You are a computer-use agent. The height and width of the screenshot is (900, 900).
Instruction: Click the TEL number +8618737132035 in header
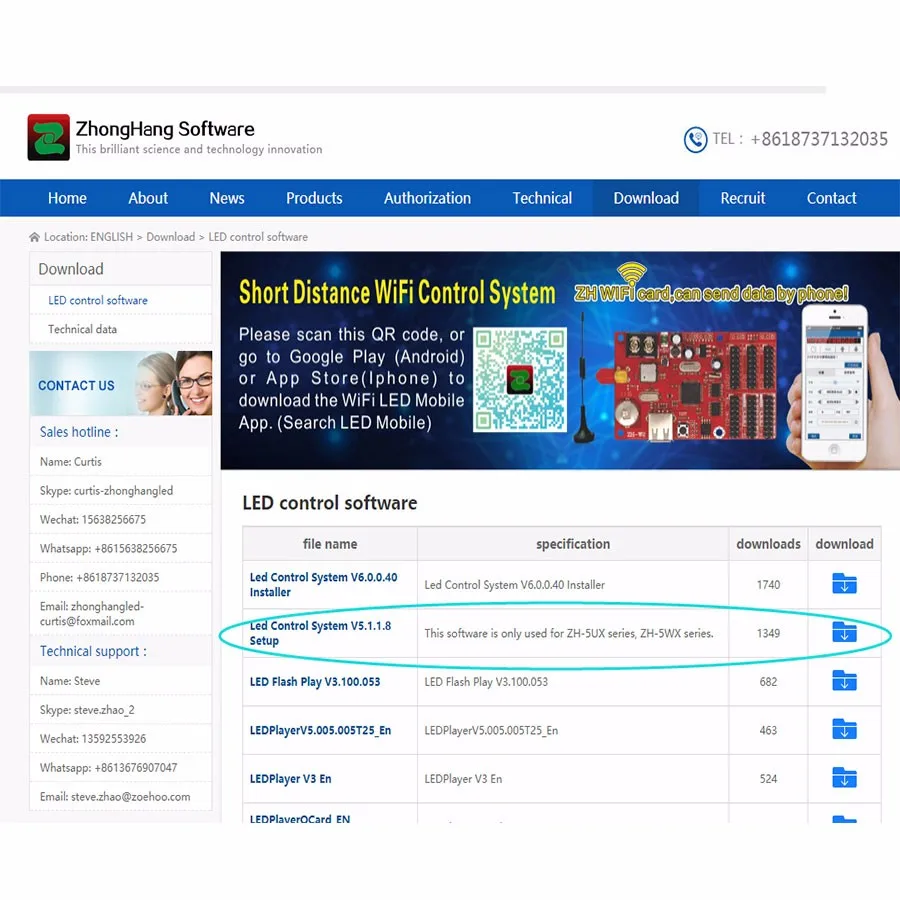[818, 139]
